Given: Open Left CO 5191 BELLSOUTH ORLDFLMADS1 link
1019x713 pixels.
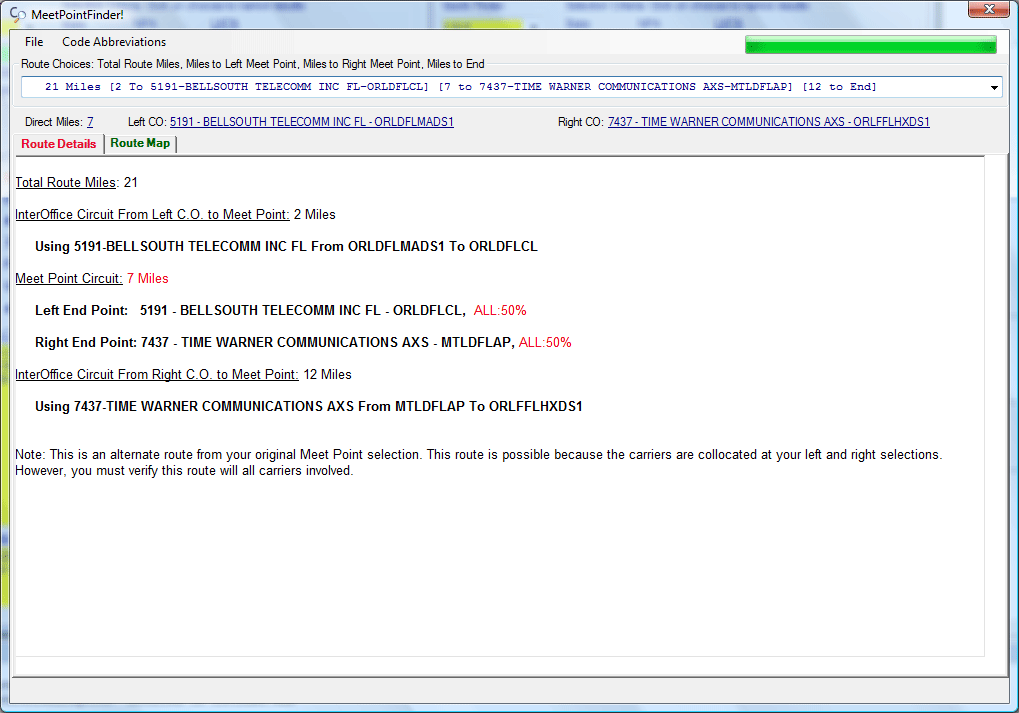Looking at the screenshot, I should click(311, 122).
